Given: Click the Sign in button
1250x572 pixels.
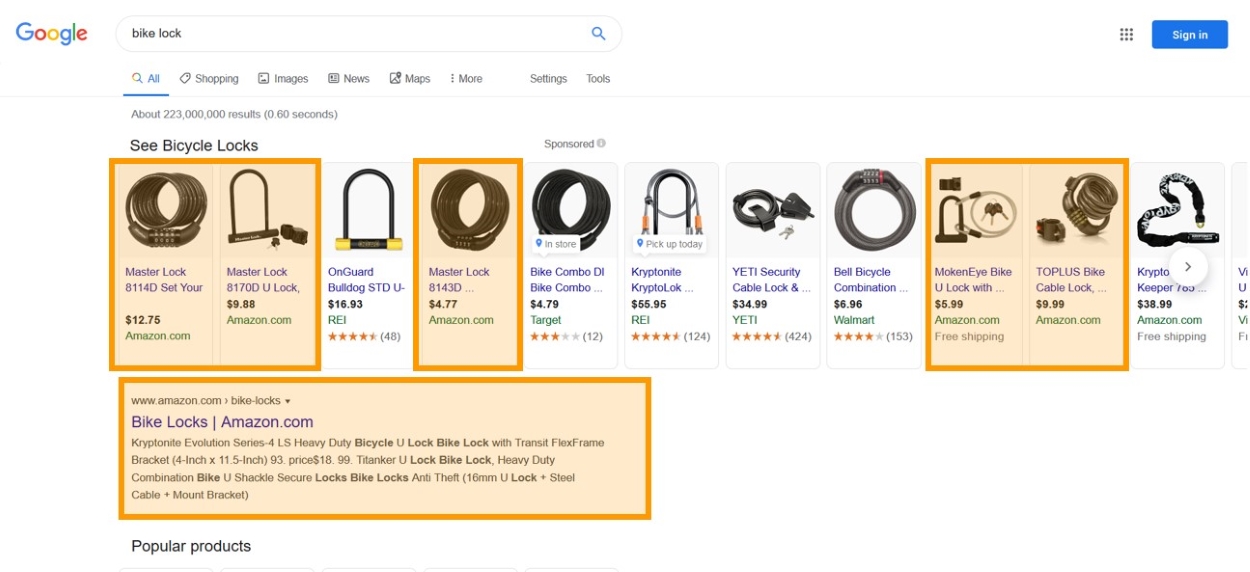Looking at the screenshot, I should pyautogui.click(x=1189, y=35).
